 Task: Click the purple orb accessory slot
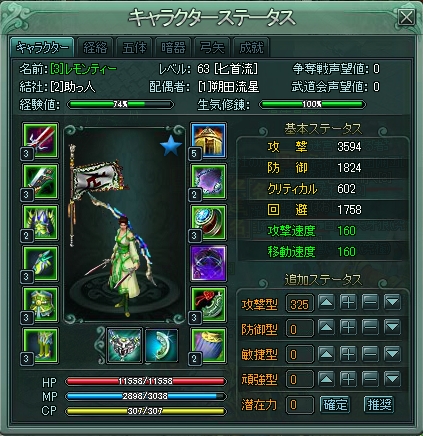[x=208, y=264]
